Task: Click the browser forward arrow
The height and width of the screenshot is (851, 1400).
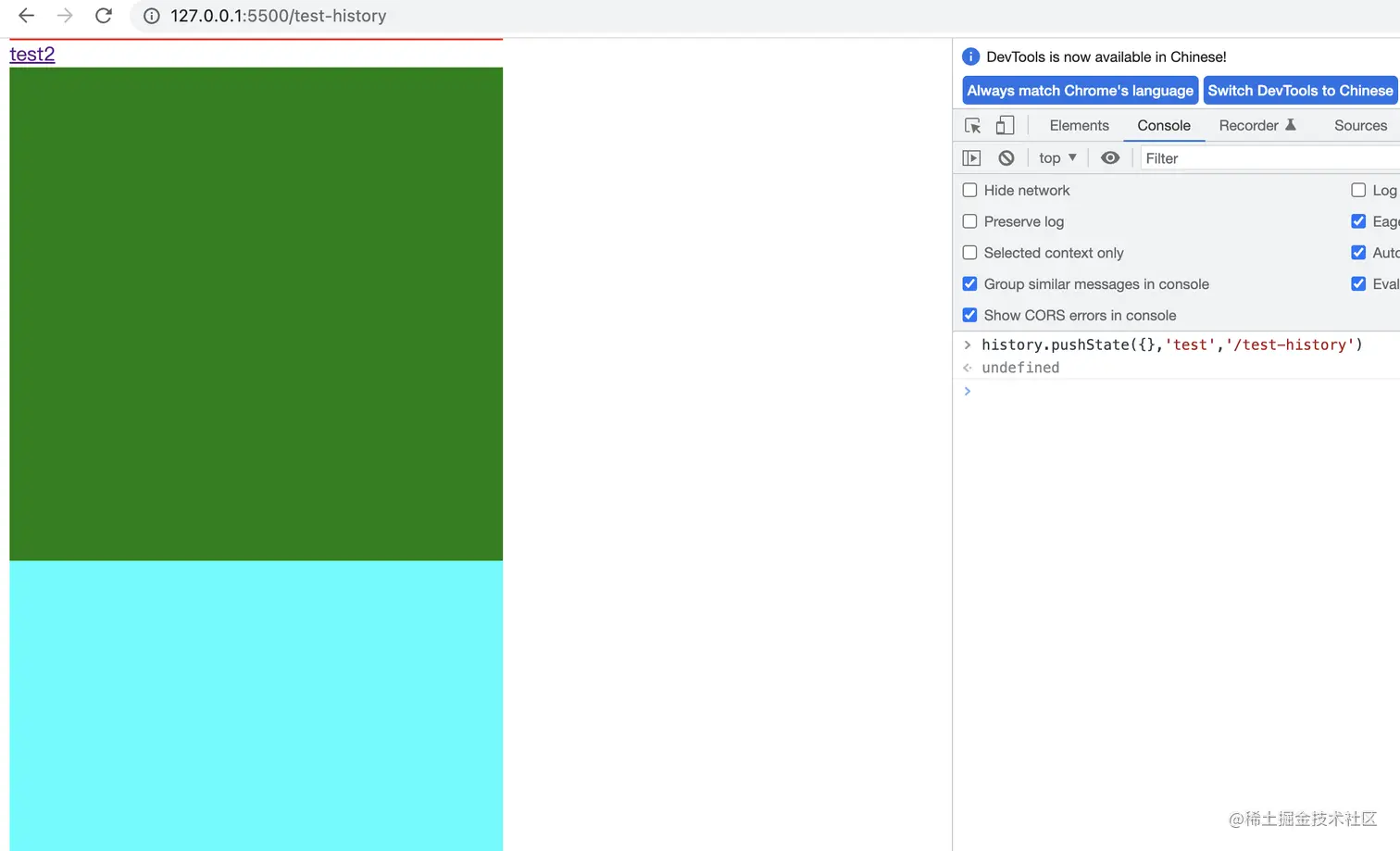Action: click(65, 16)
